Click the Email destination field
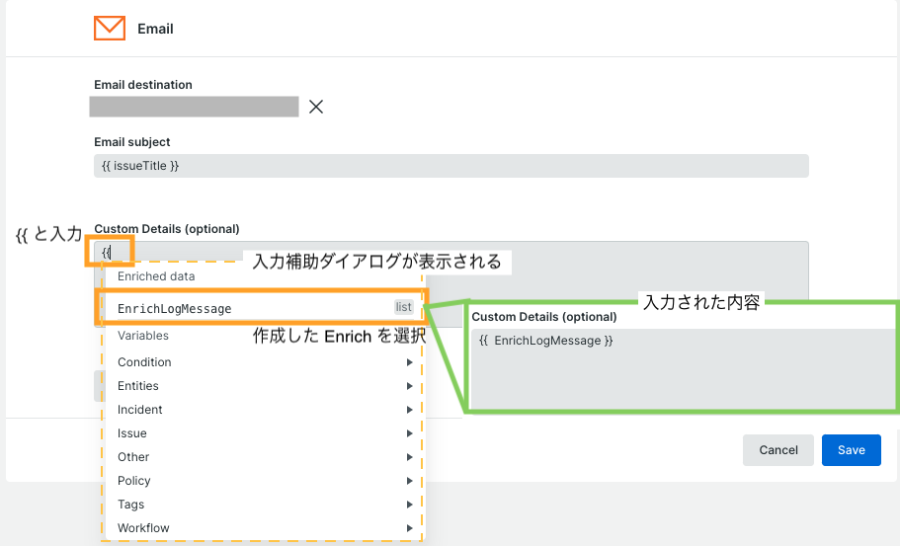 coord(194,107)
